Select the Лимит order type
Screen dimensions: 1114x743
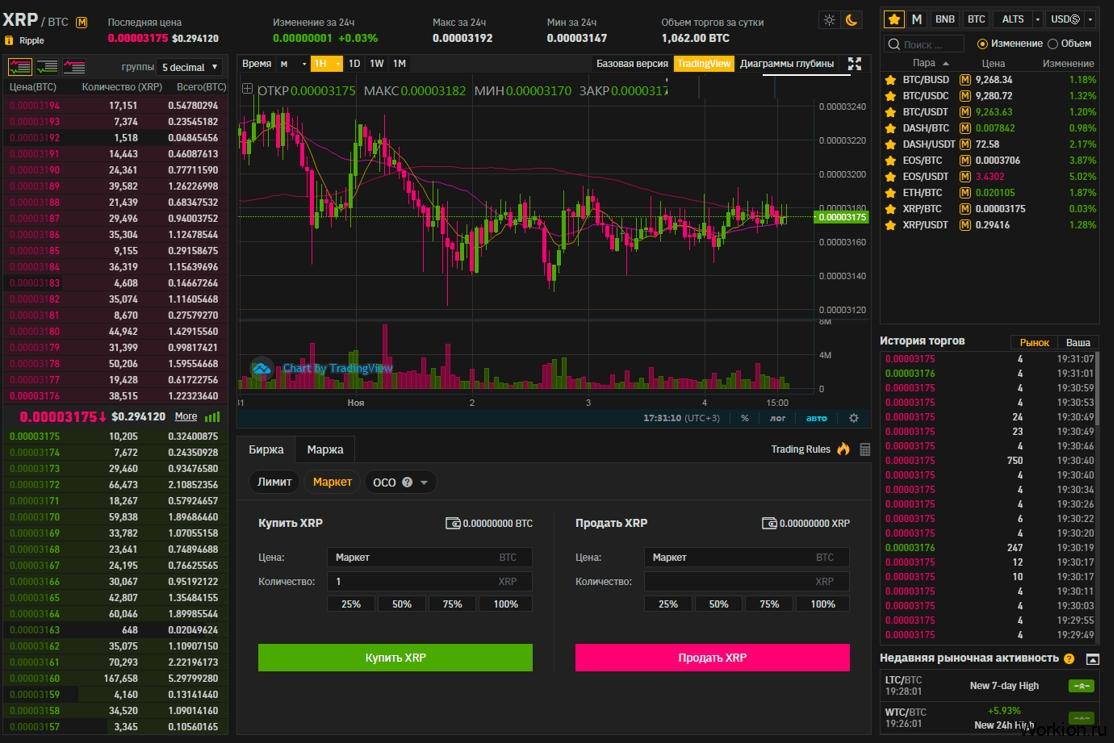[x=275, y=482]
